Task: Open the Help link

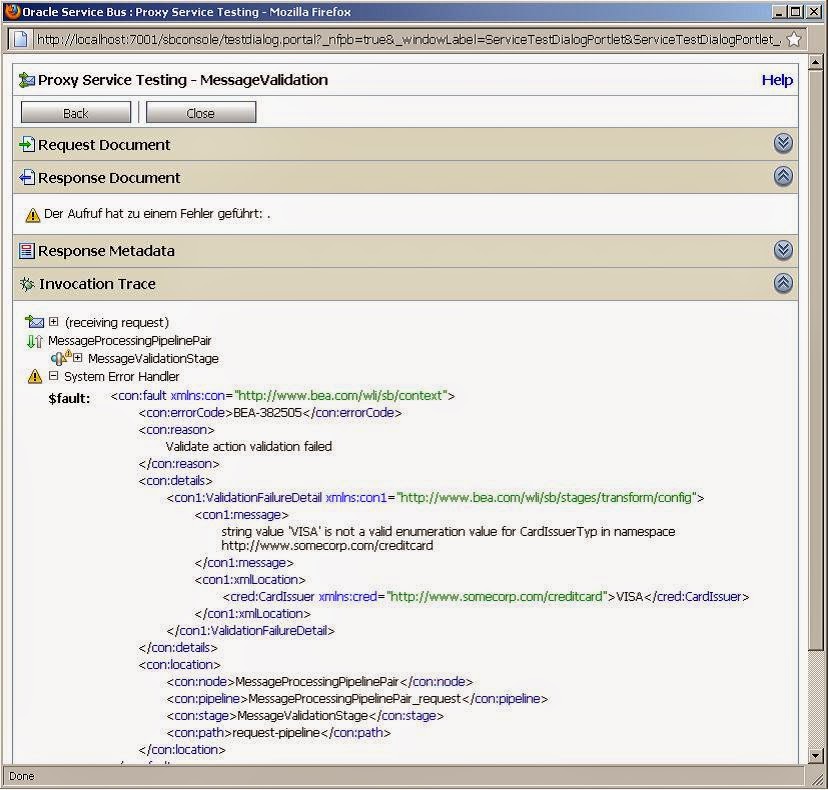Action: tap(777, 80)
